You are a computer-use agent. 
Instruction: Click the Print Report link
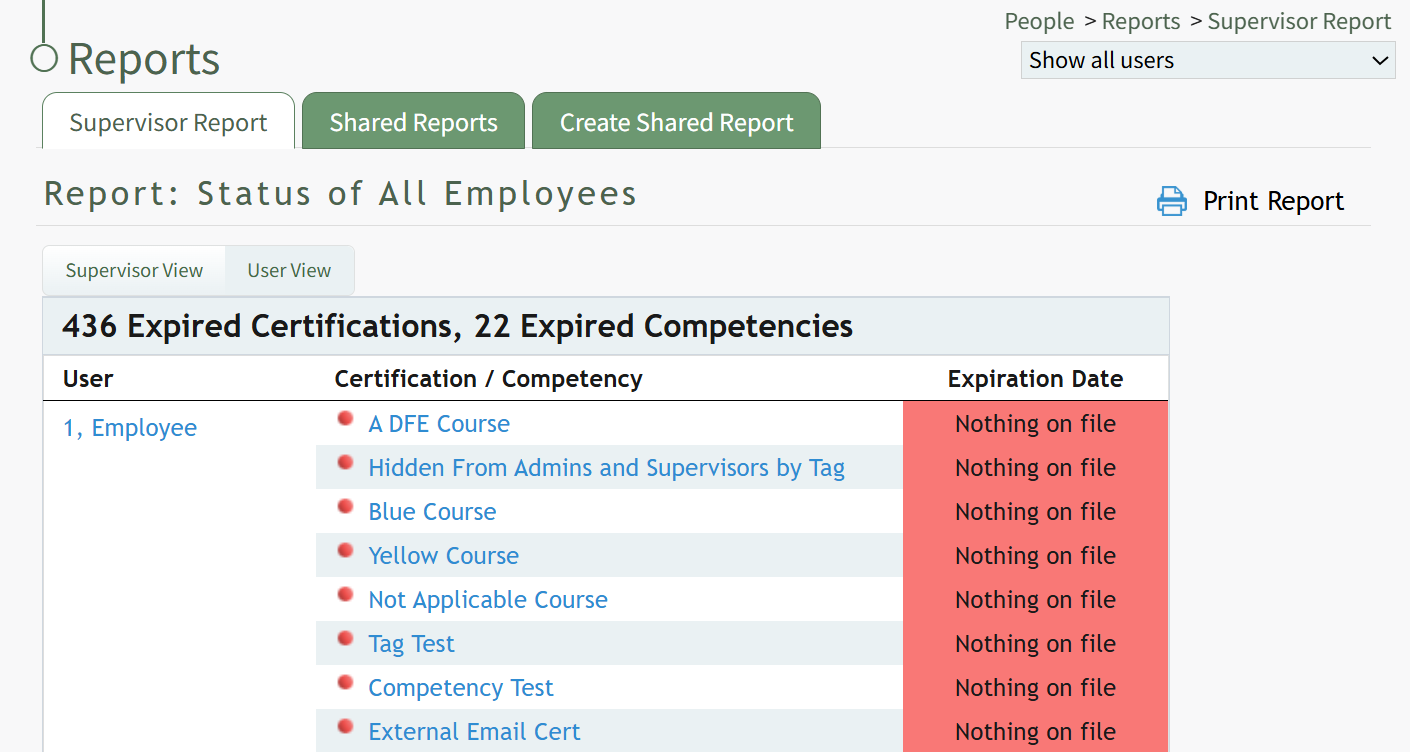click(x=1272, y=201)
